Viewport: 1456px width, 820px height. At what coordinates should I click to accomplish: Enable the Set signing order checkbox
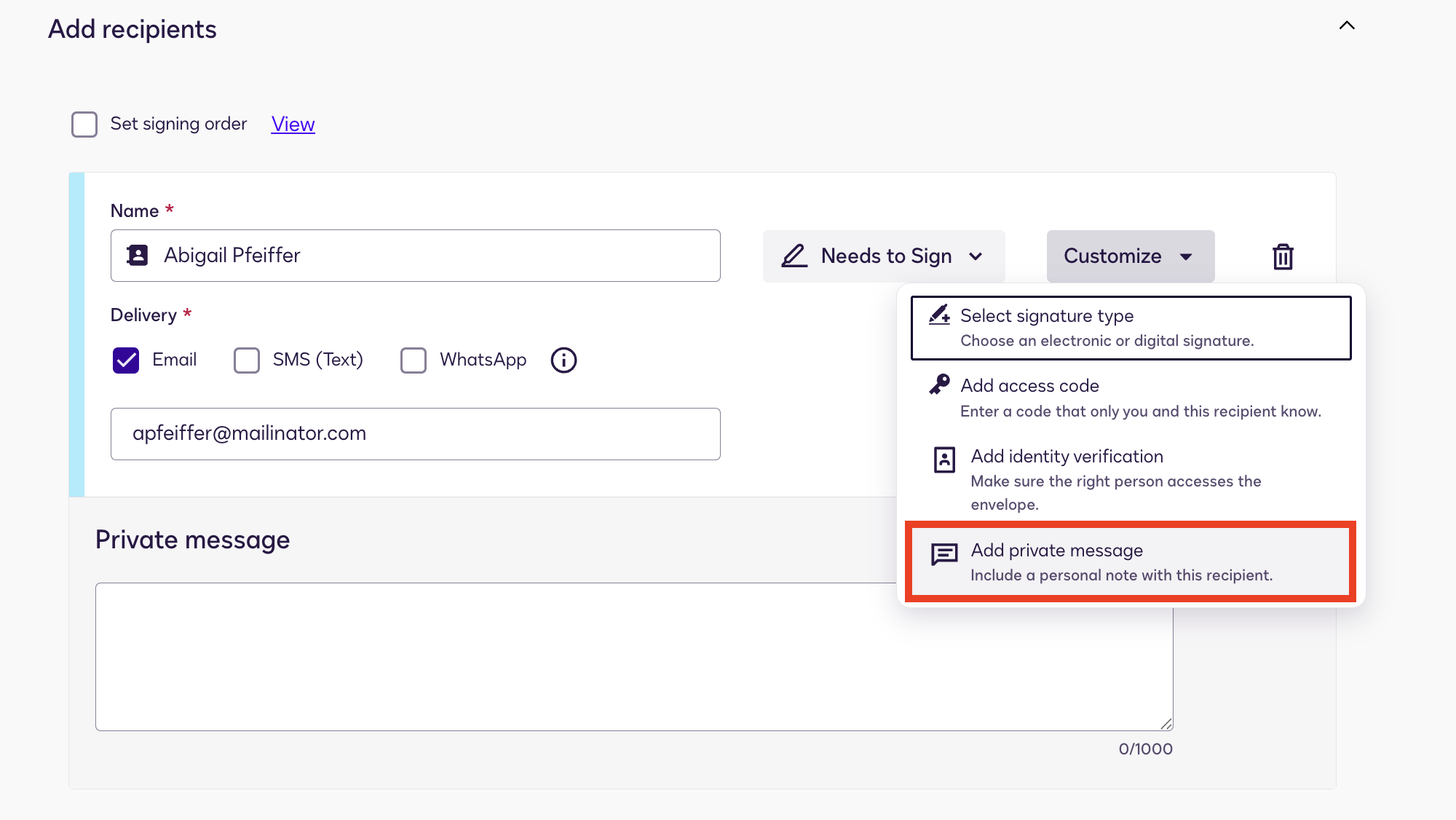[x=84, y=124]
